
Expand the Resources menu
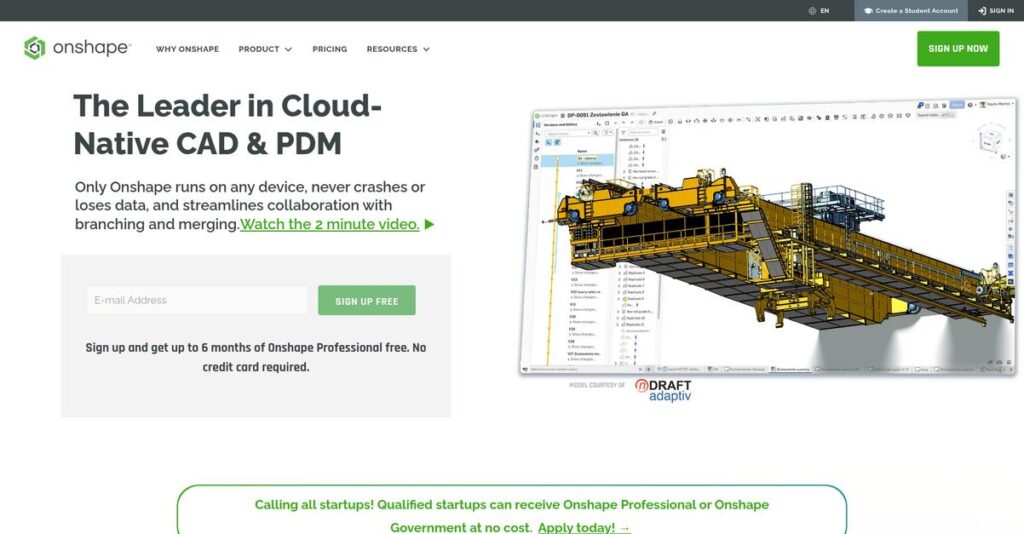pos(398,49)
